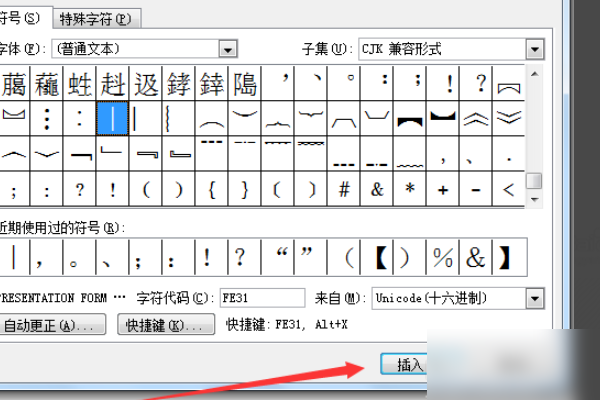Select the 蛀 character in the symbol grid
The height and width of the screenshot is (400, 600).
coord(80,83)
